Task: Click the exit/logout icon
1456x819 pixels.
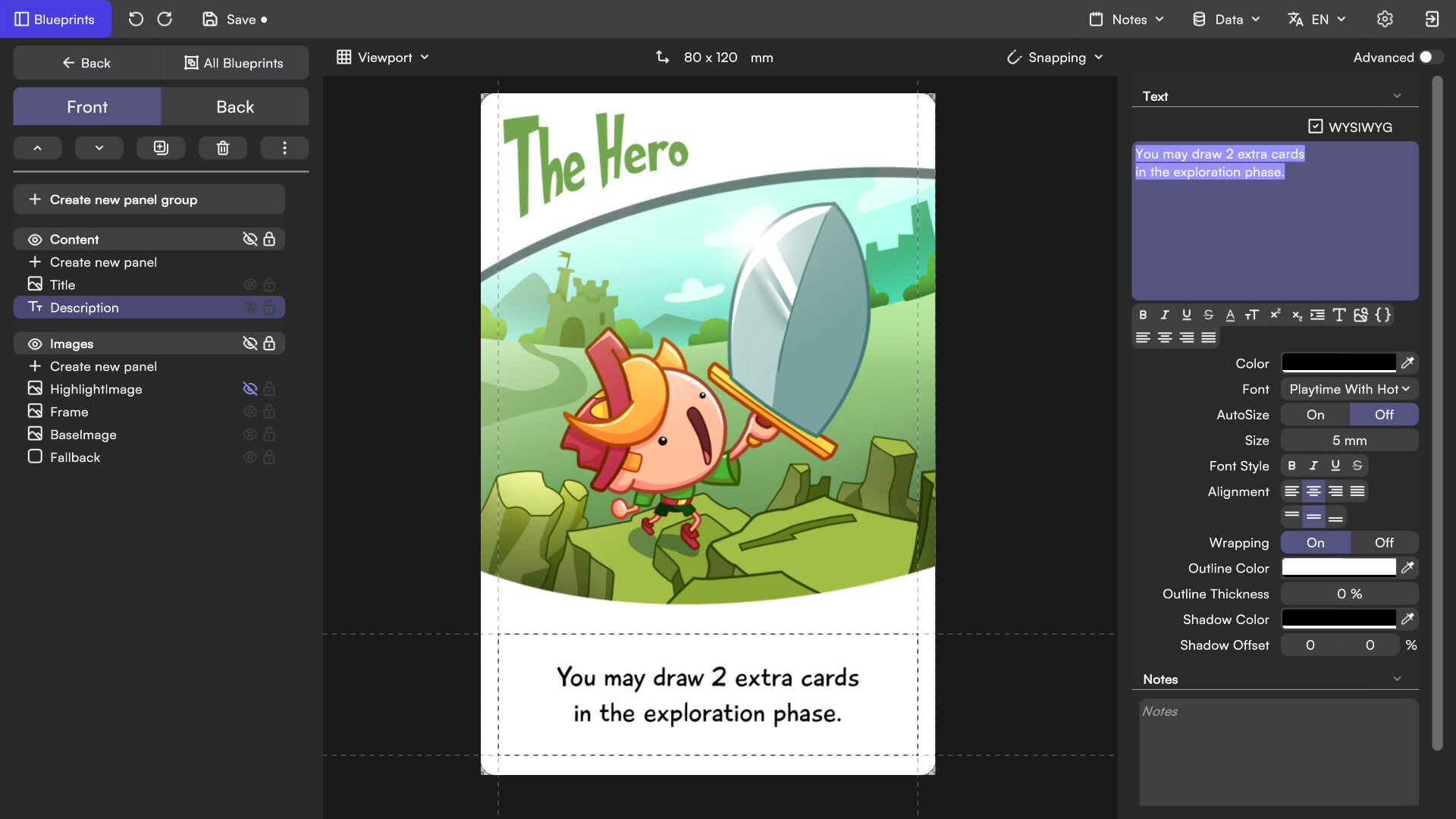Action: pyautogui.click(x=1432, y=19)
